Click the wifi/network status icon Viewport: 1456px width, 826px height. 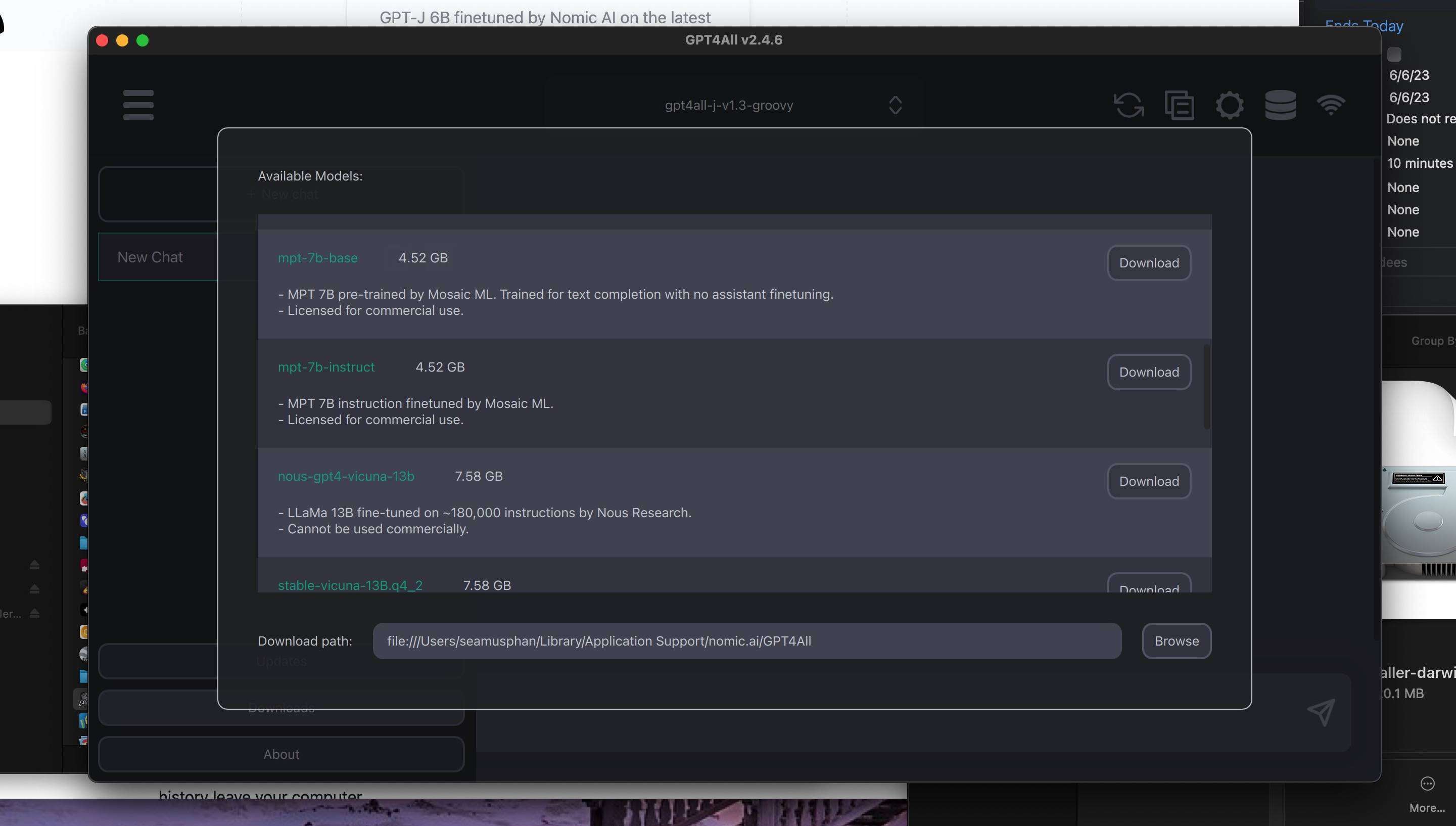point(1330,105)
